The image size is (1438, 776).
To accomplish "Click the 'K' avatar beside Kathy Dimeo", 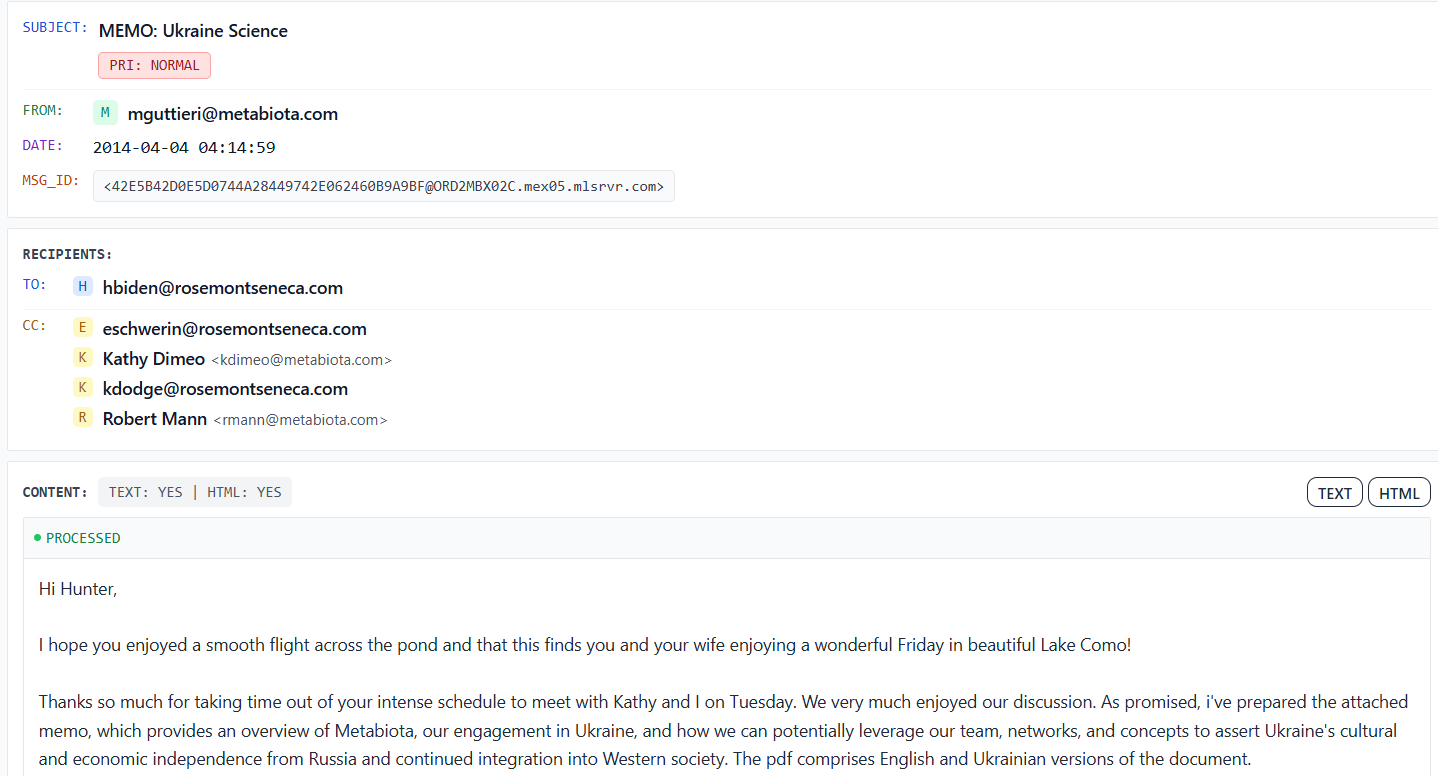I will (x=83, y=358).
